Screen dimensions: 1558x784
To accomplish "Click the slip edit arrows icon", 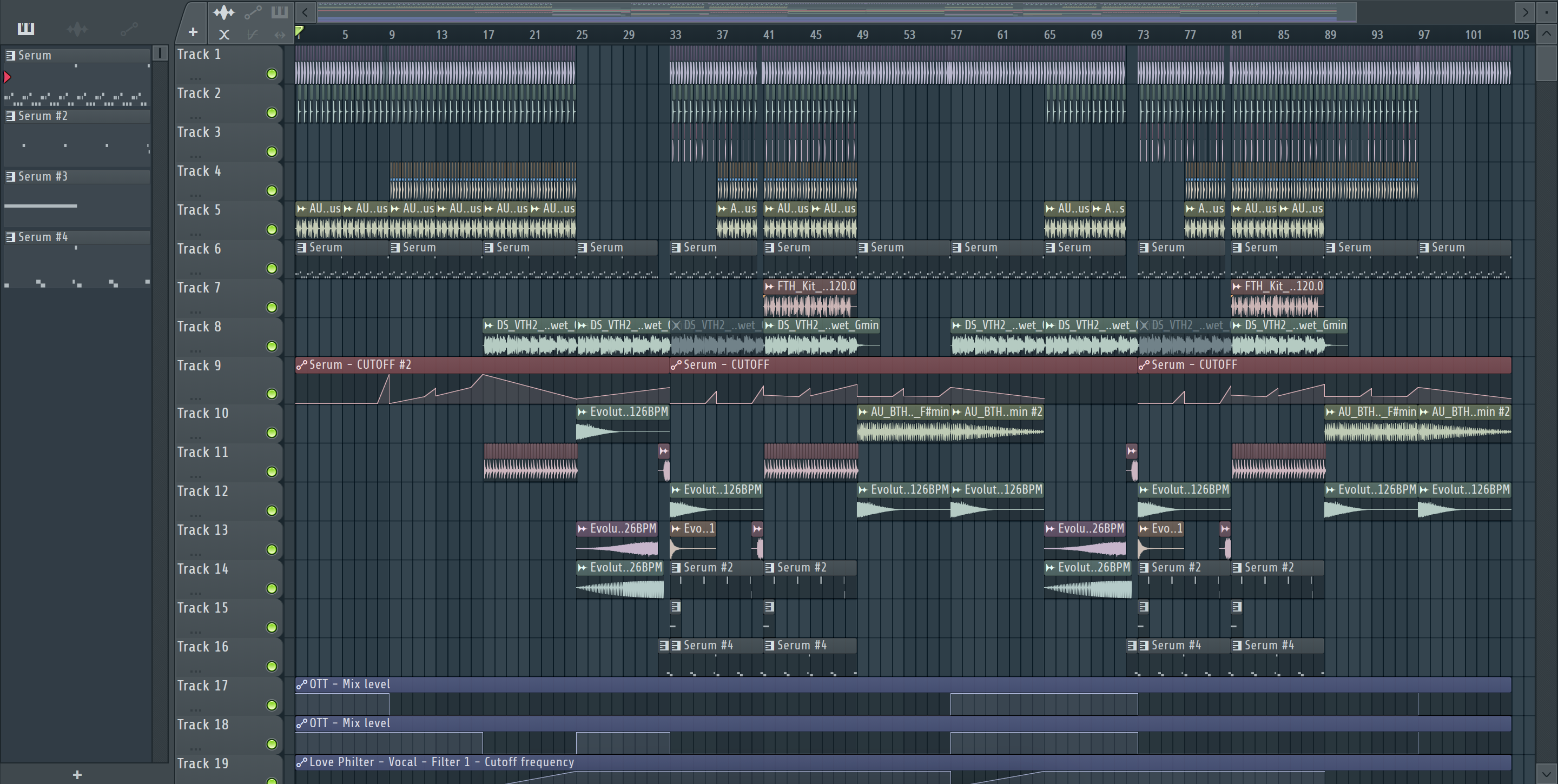I will click(x=280, y=35).
